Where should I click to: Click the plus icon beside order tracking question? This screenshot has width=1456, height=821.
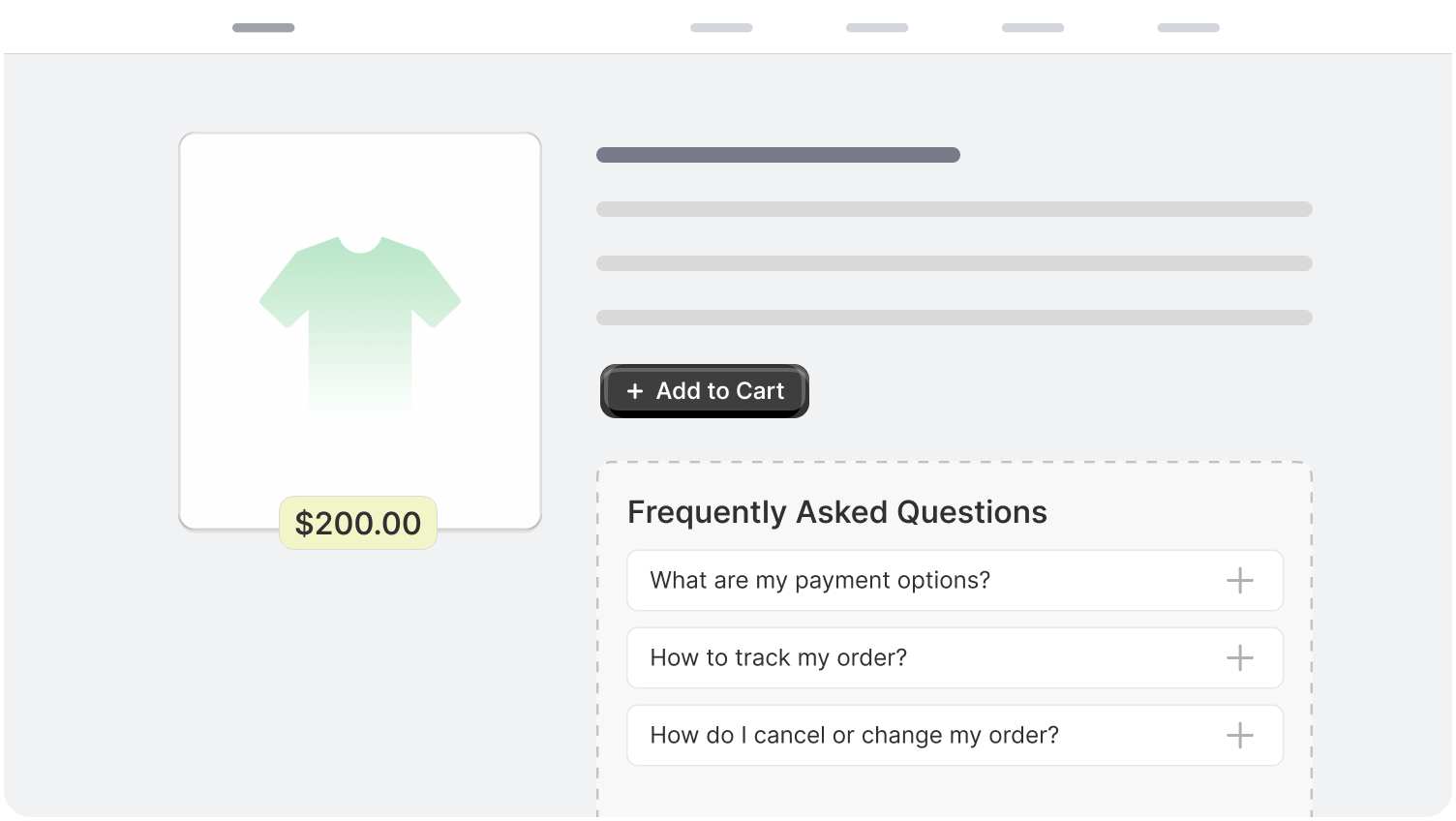coord(1239,657)
